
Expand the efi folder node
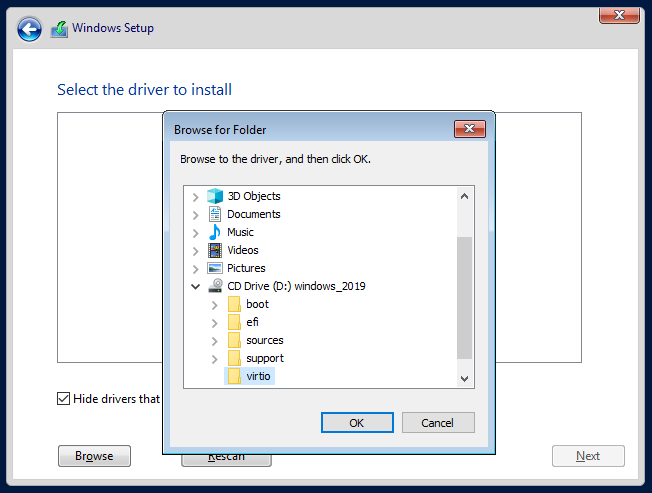click(x=215, y=323)
